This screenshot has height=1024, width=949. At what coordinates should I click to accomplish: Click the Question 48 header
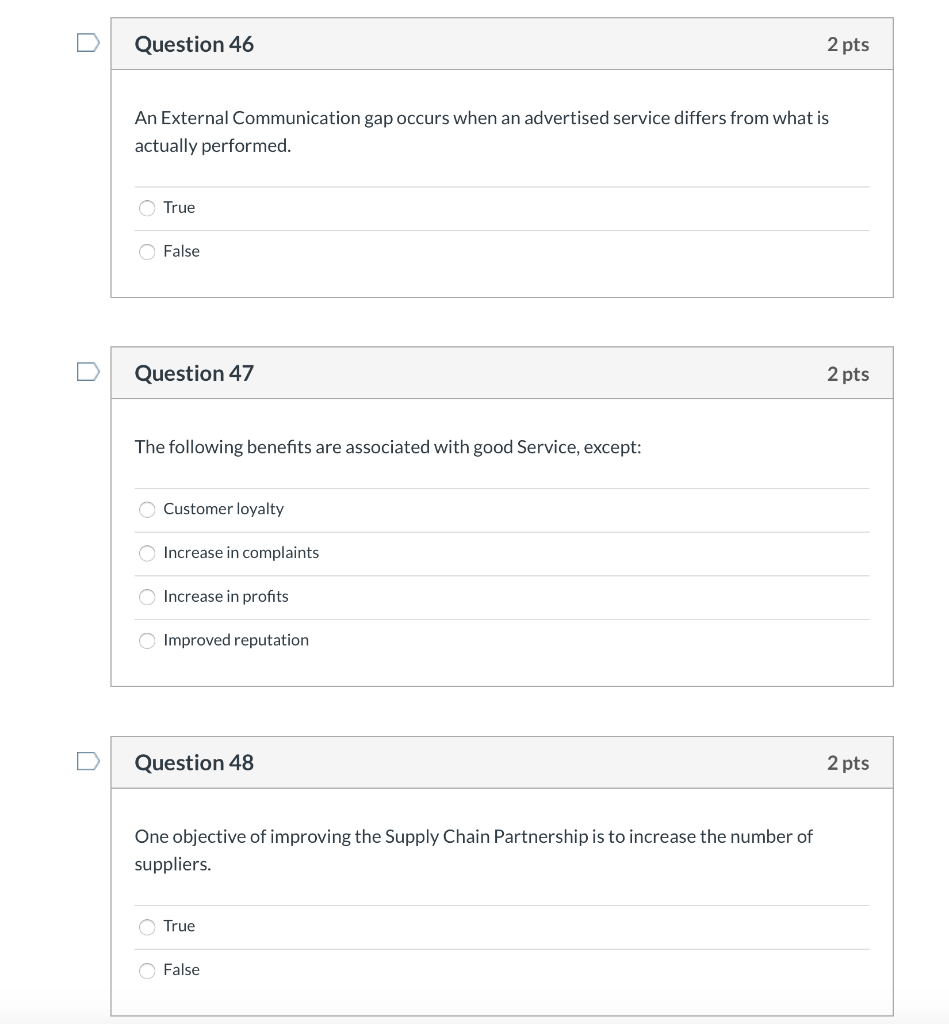pos(194,762)
